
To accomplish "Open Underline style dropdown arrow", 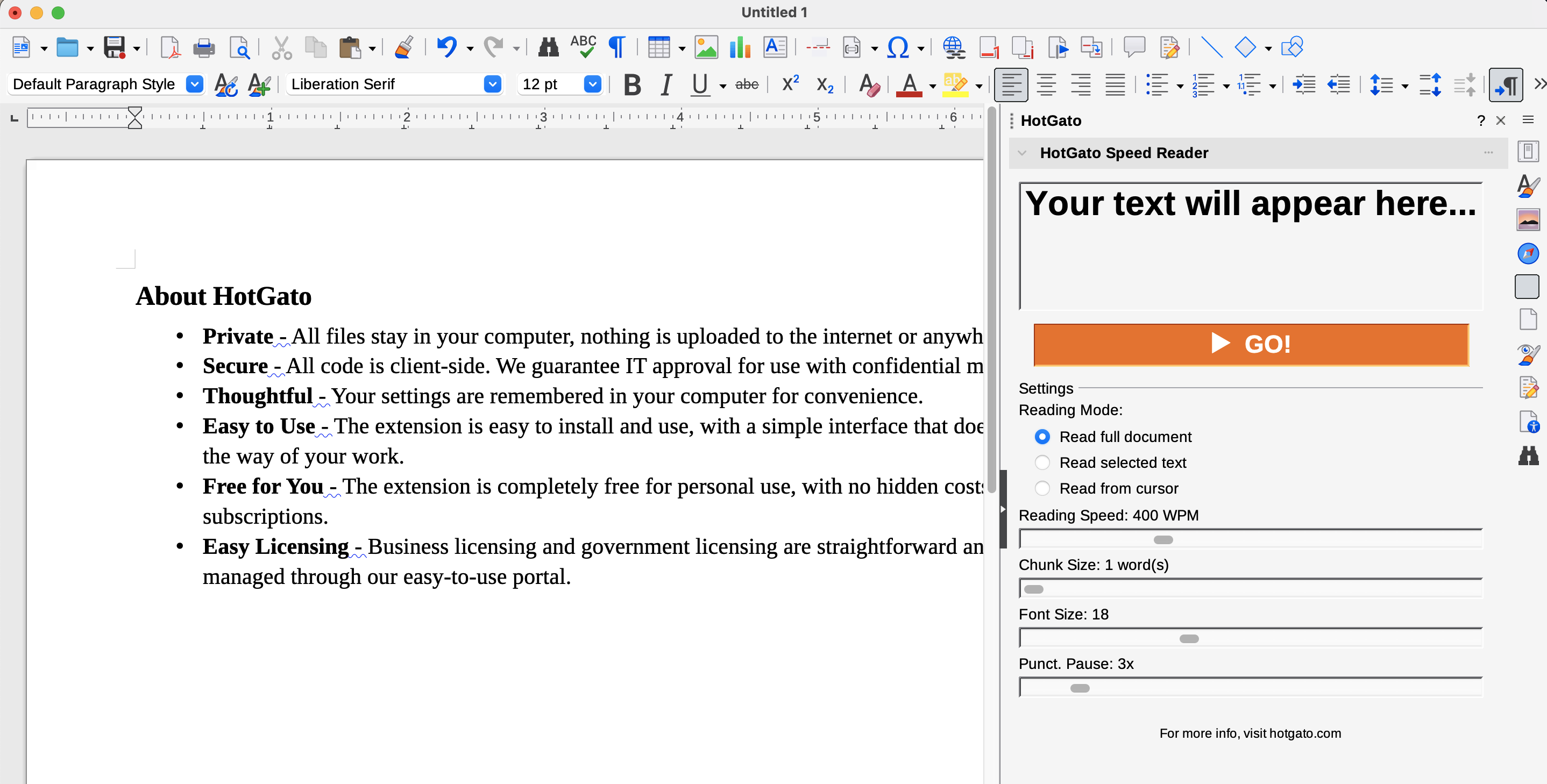I will tap(722, 86).
